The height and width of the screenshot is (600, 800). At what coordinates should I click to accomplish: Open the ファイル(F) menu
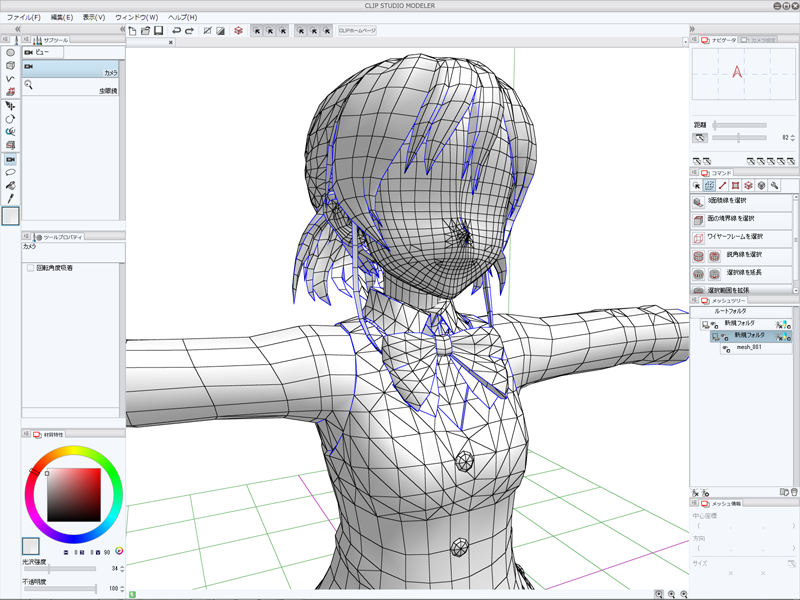[24, 17]
